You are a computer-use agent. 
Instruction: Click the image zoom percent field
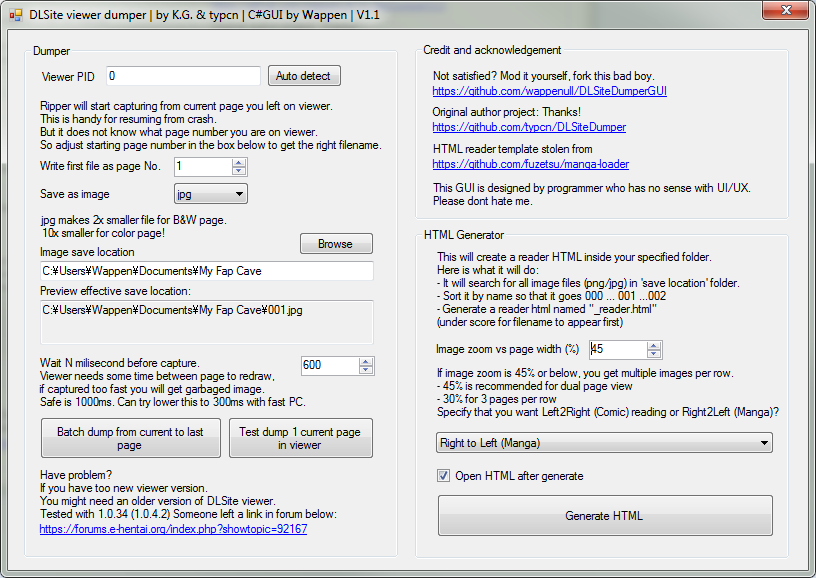tap(618, 350)
